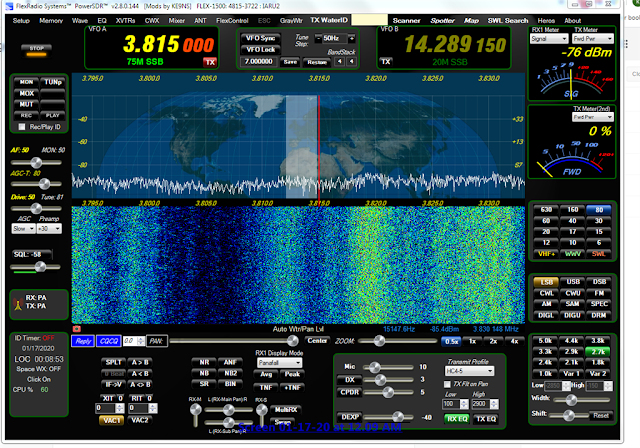Image resolution: width=640 pixels, height=448 pixels.
Task: Open the Transmit Profile HC4-5 dropdown
Action: tap(469, 371)
